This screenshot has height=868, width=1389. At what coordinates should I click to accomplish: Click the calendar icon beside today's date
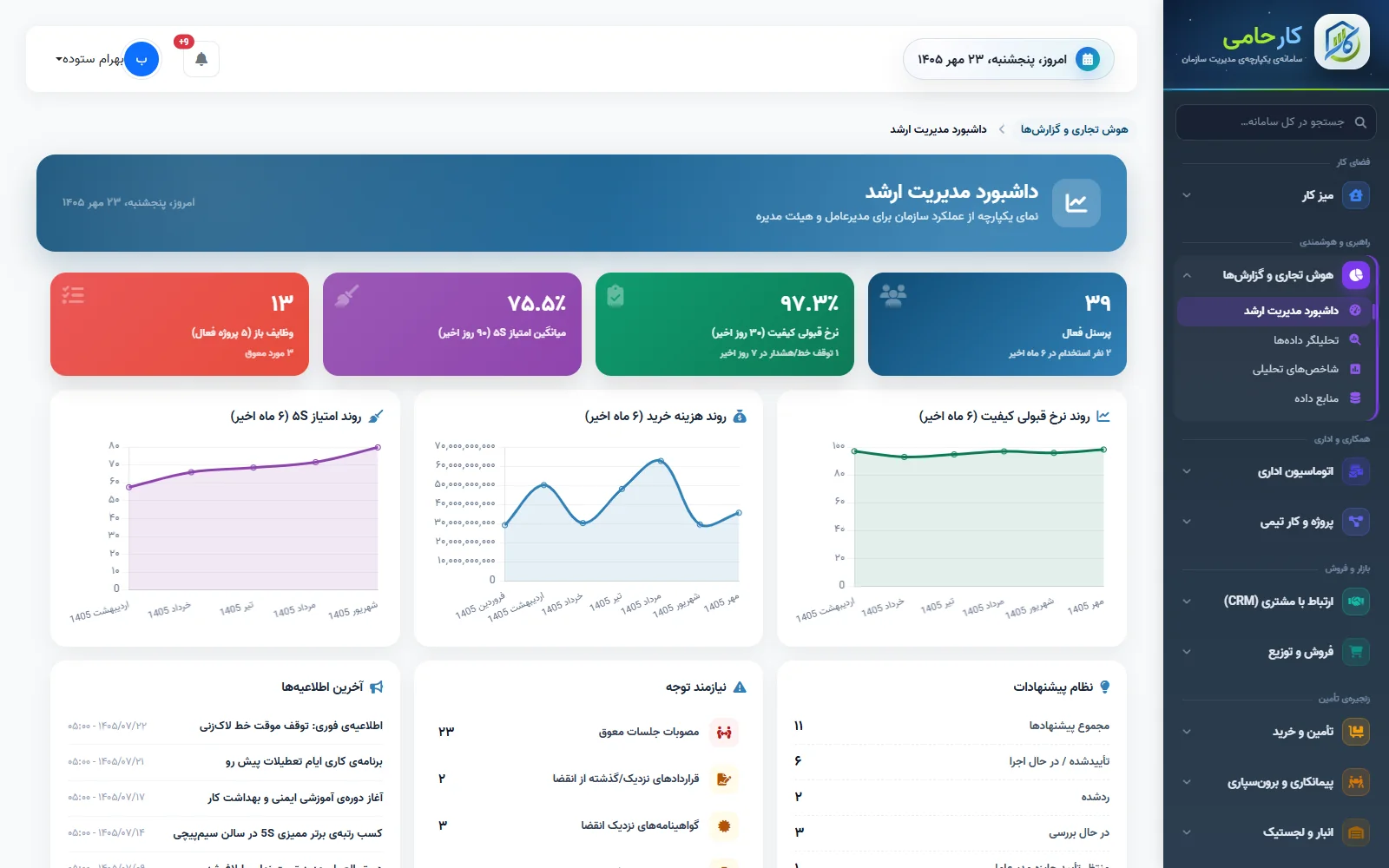point(1087,59)
